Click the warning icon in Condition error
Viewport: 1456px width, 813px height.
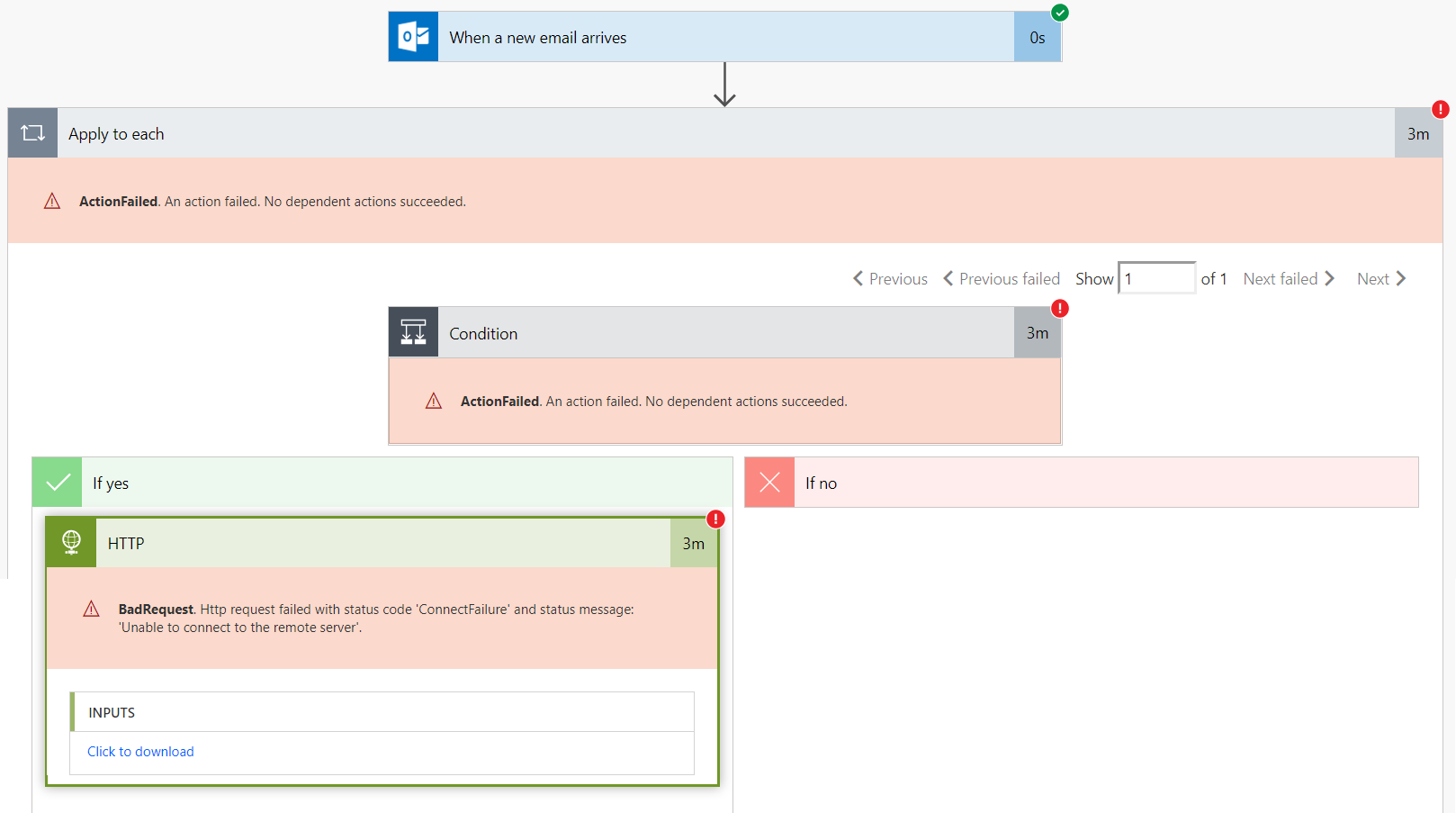coord(434,402)
